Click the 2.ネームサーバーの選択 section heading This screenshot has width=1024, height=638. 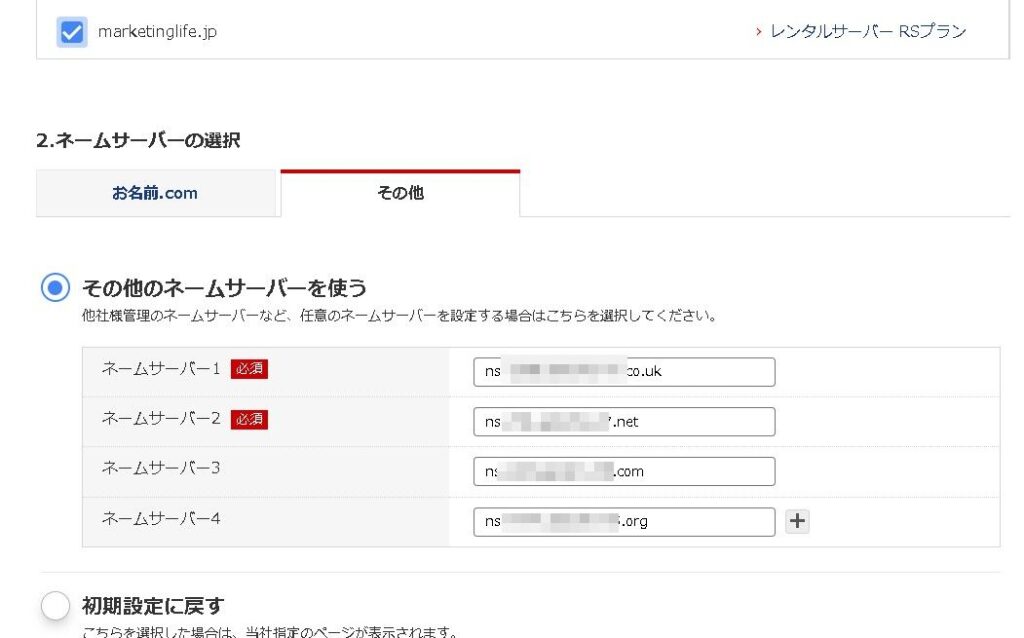coord(138,141)
